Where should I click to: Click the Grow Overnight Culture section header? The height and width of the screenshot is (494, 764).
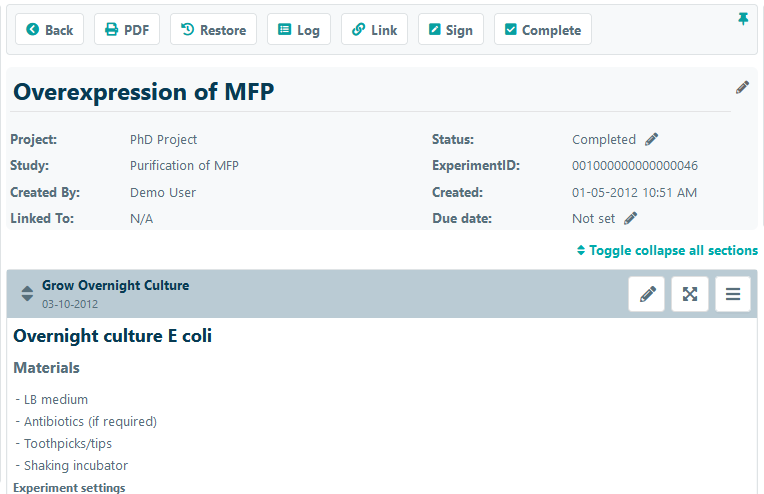[115, 286]
